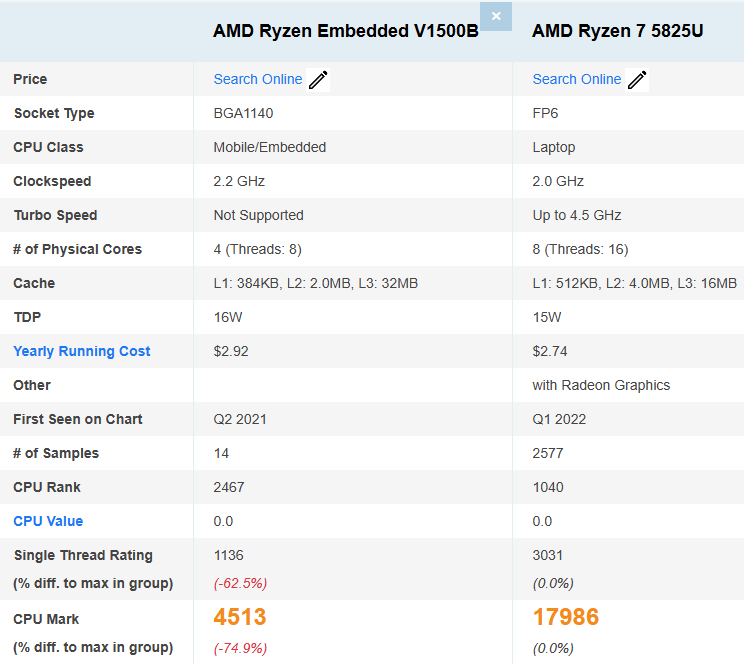Click the pencil icon beside 5825U price

click(x=637, y=80)
